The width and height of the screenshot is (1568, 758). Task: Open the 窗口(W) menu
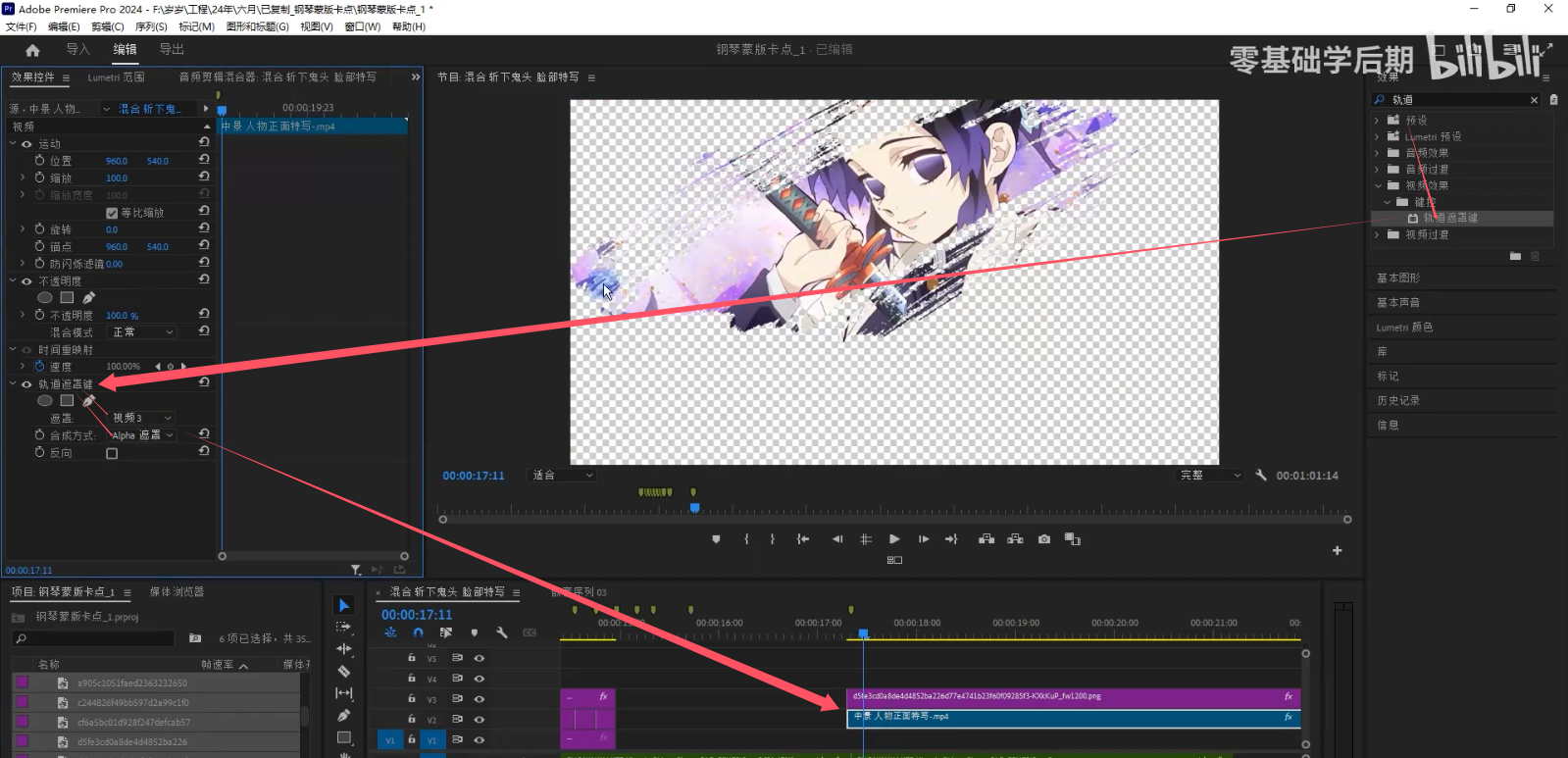click(363, 26)
